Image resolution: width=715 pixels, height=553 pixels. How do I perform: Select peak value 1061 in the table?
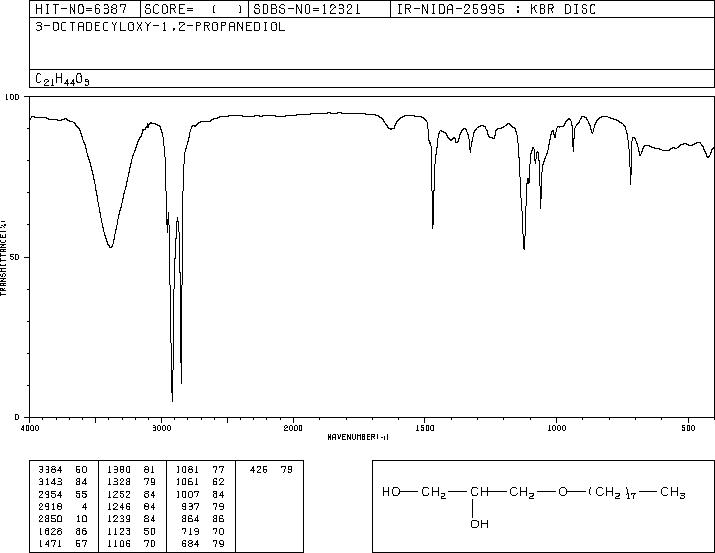click(x=187, y=482)
